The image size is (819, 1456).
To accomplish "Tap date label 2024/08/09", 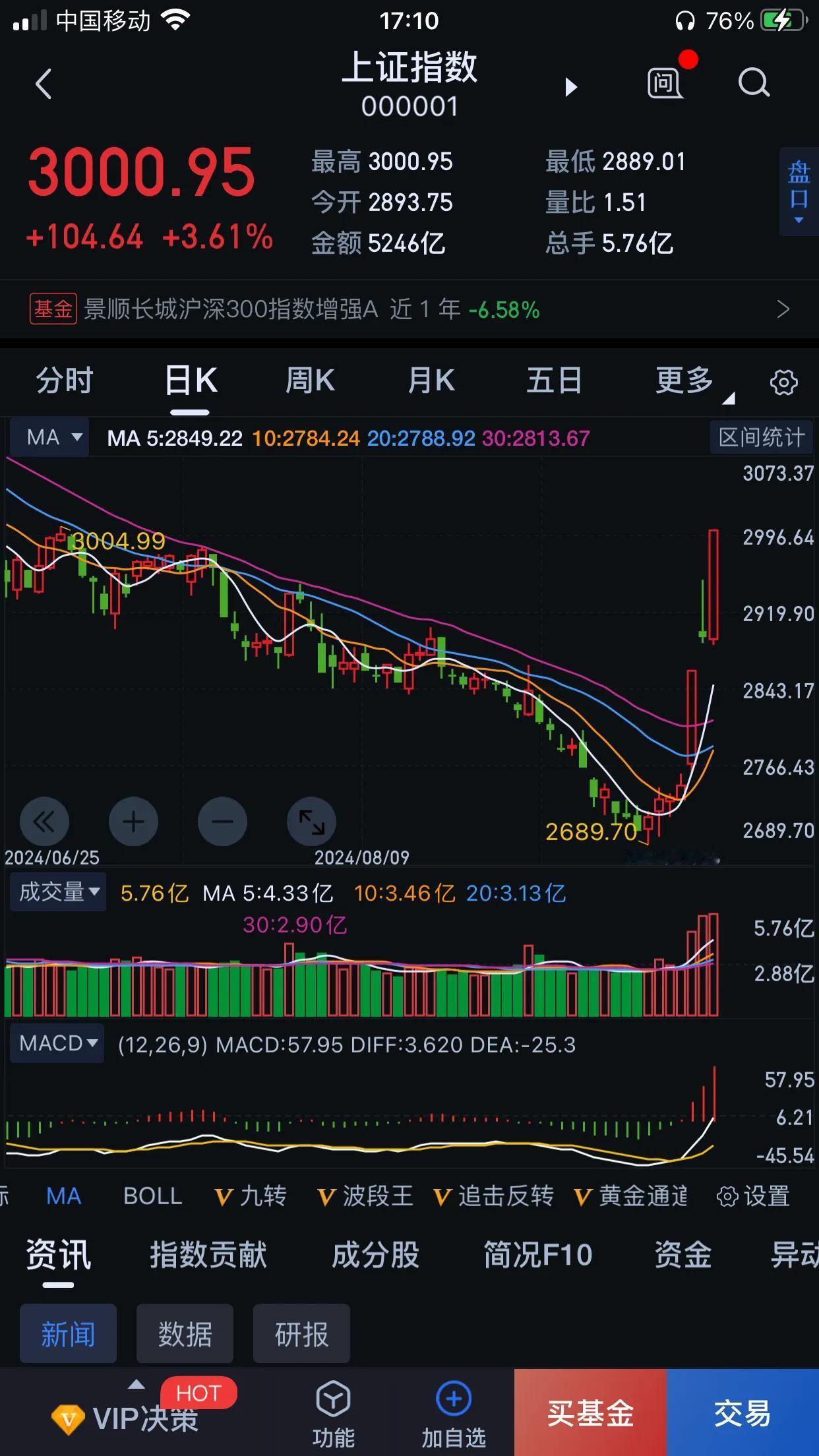I will coord(361,857).
